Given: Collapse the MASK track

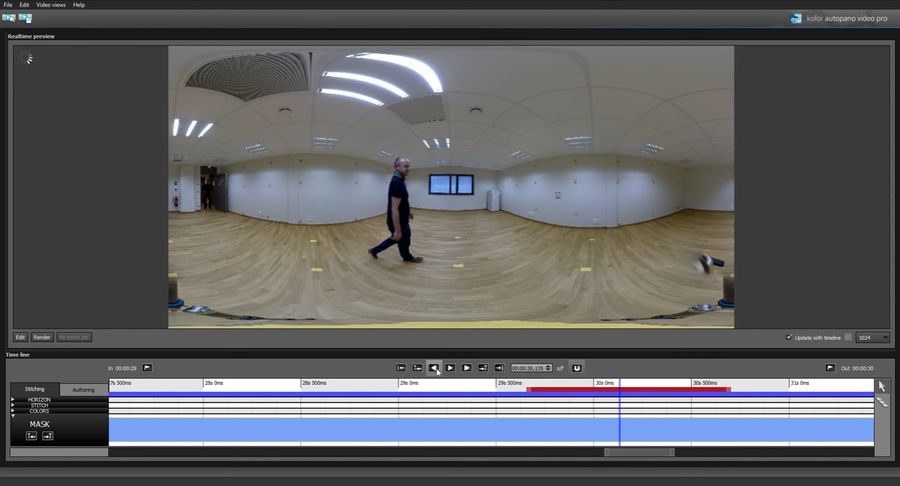Looking at the screenshot, I should (13, 416).
